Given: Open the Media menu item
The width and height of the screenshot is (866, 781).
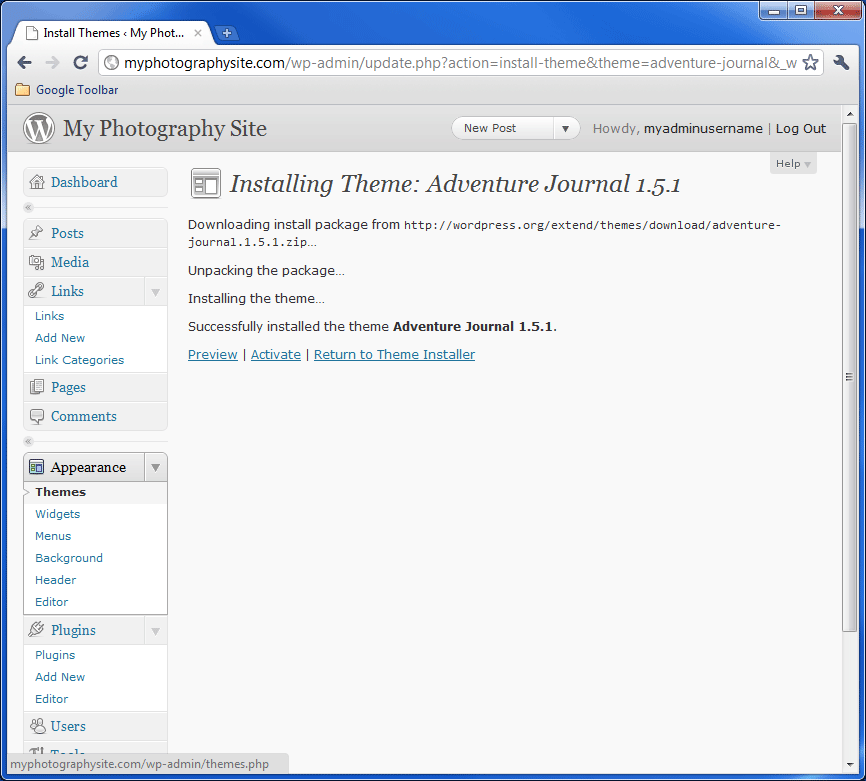Looking at the screenshot, I should (x=96, y=262).
